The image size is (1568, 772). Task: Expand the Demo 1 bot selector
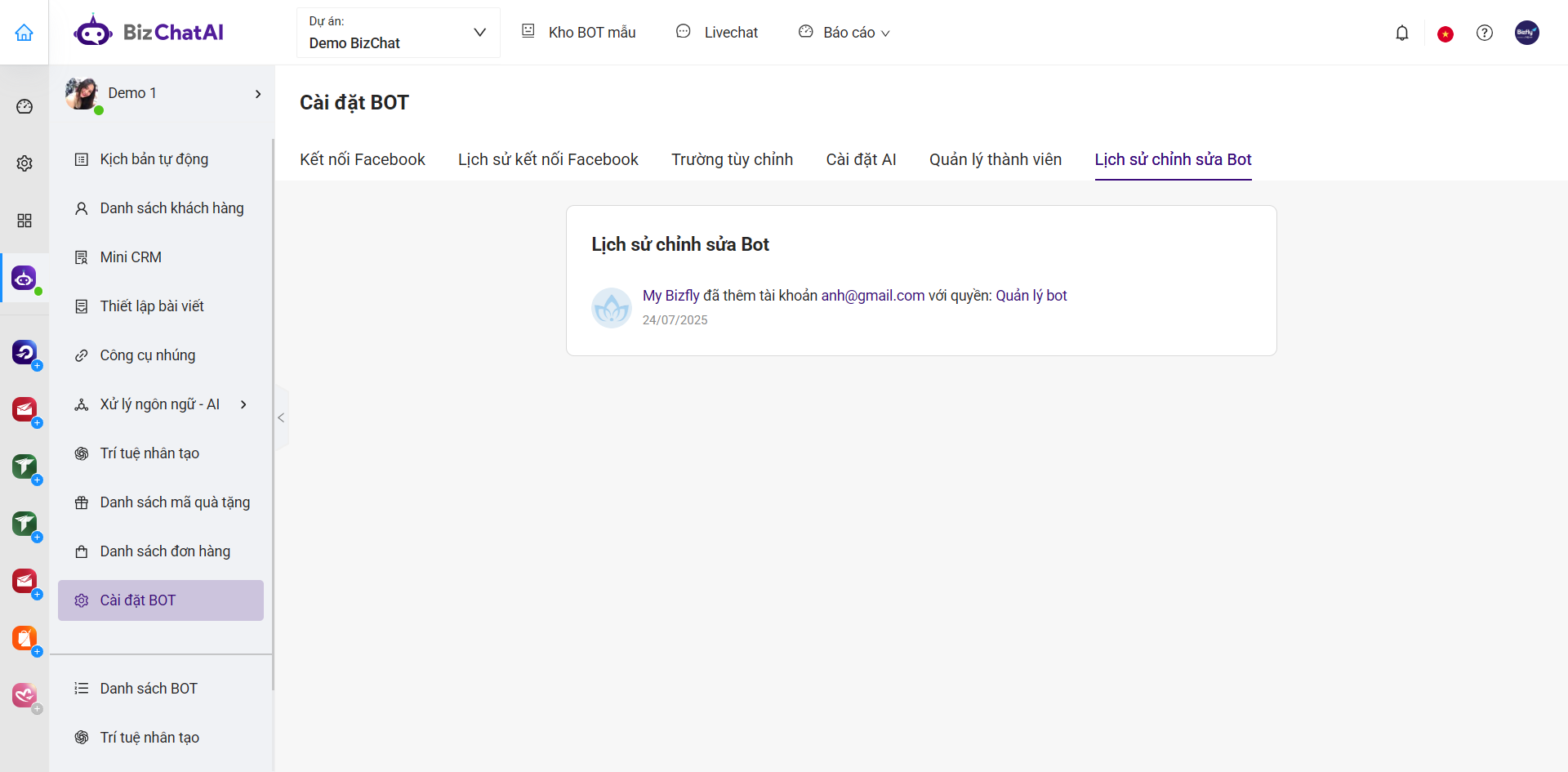click(258, 94)
